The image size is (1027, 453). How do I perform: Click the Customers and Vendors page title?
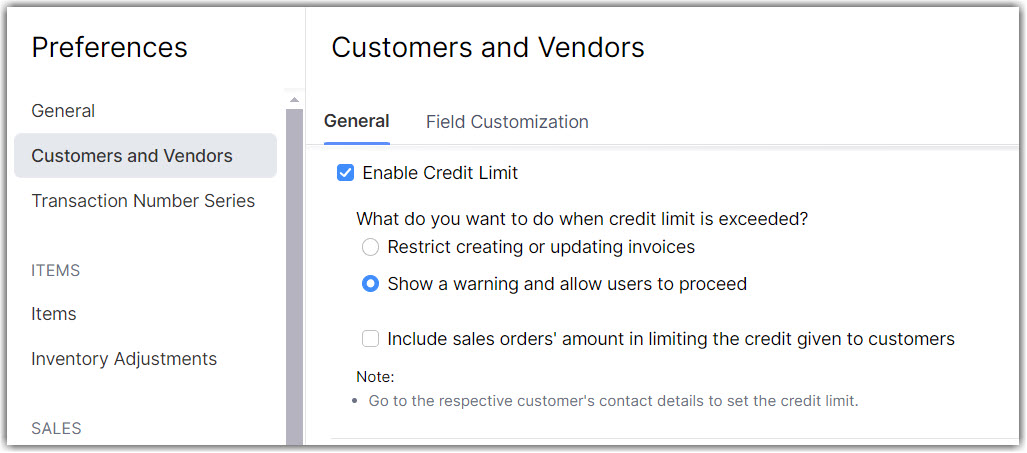[488, 47]
